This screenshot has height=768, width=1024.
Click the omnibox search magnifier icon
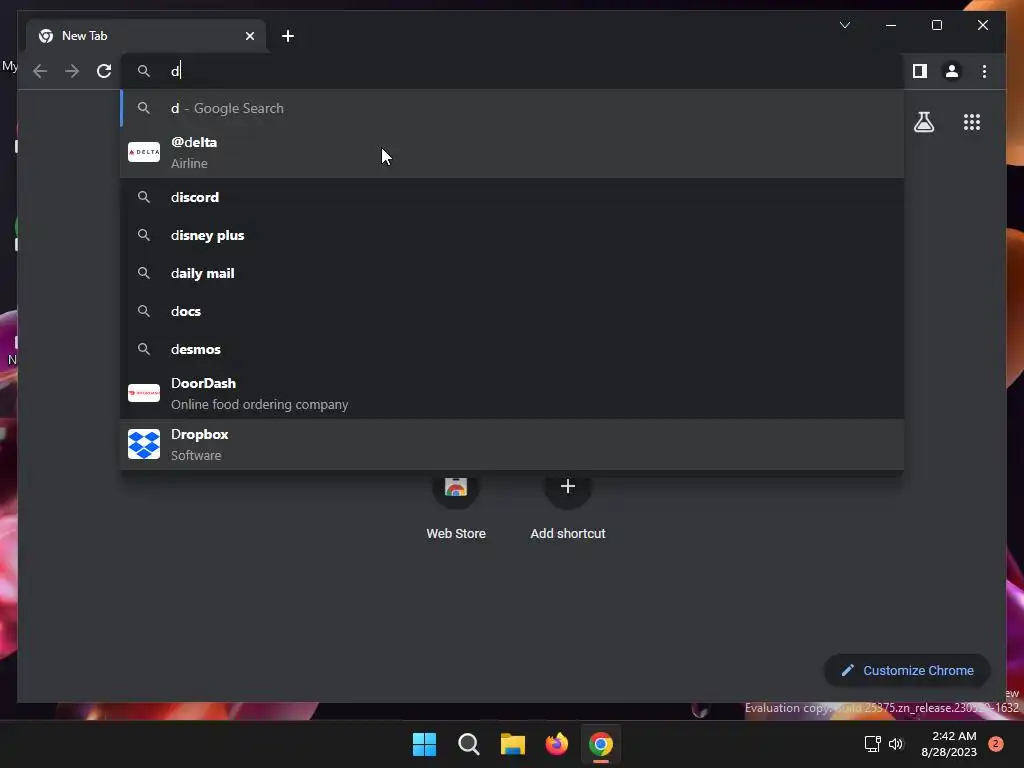tap(144, 71)
